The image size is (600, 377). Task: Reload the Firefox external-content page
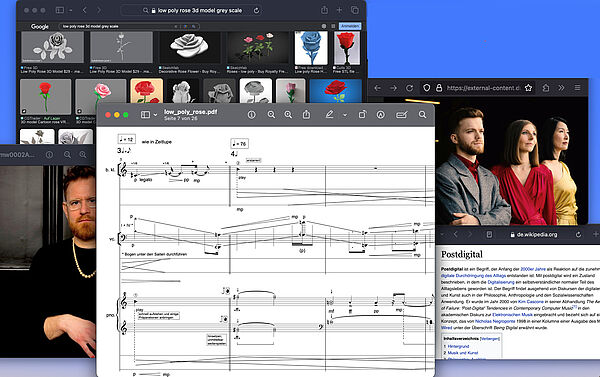[x=409, y=88]
